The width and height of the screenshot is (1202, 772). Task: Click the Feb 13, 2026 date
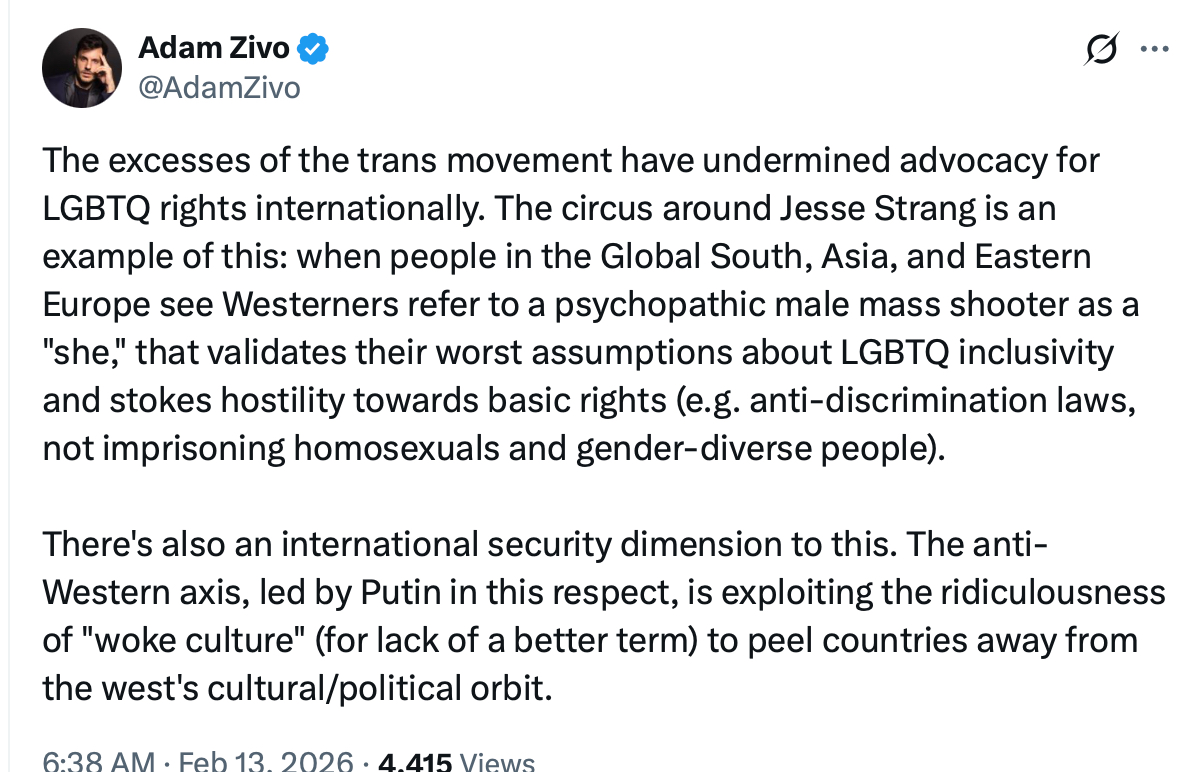click(258, 762)
